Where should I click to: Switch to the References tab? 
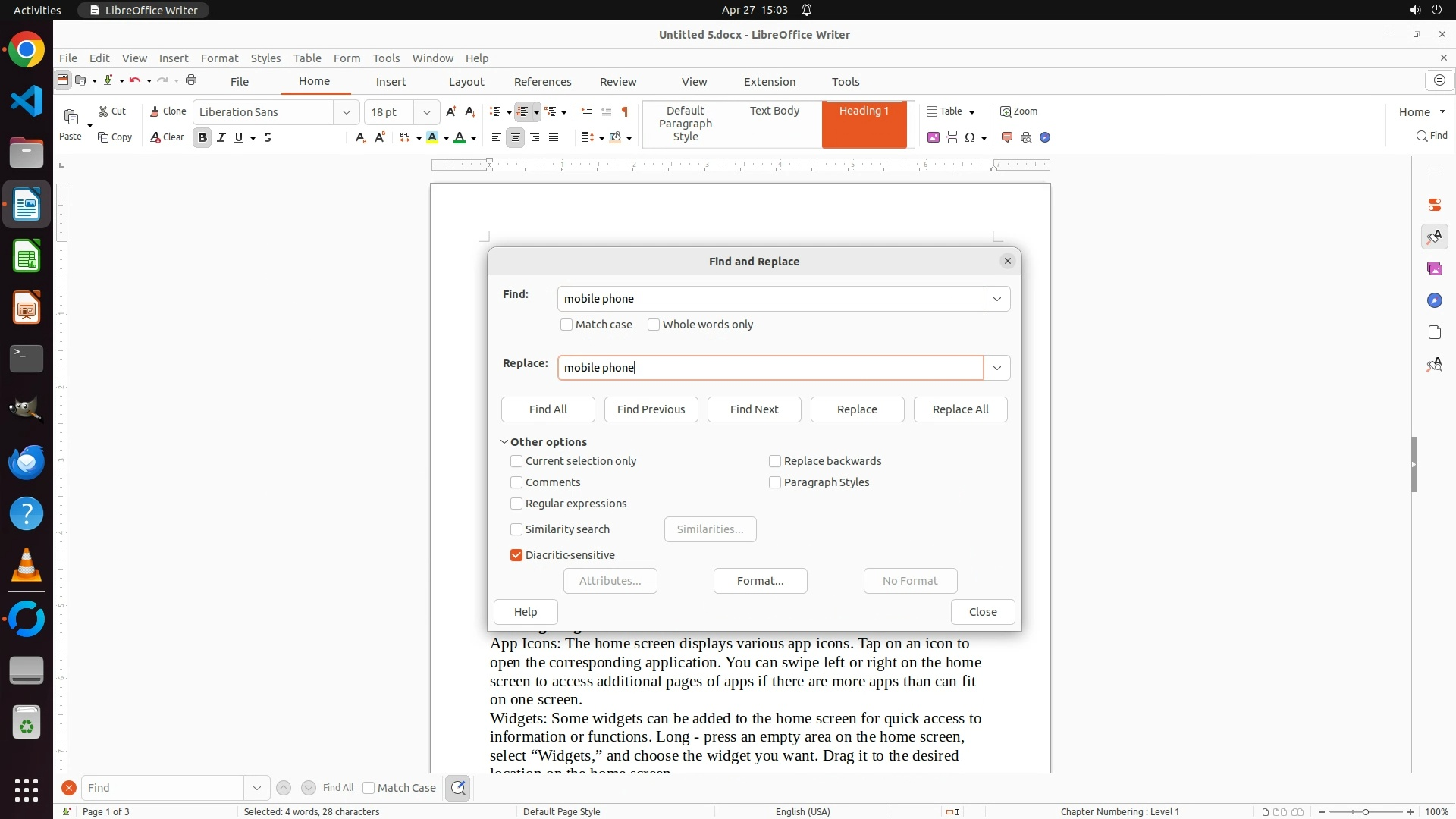(x=542, y=82)
